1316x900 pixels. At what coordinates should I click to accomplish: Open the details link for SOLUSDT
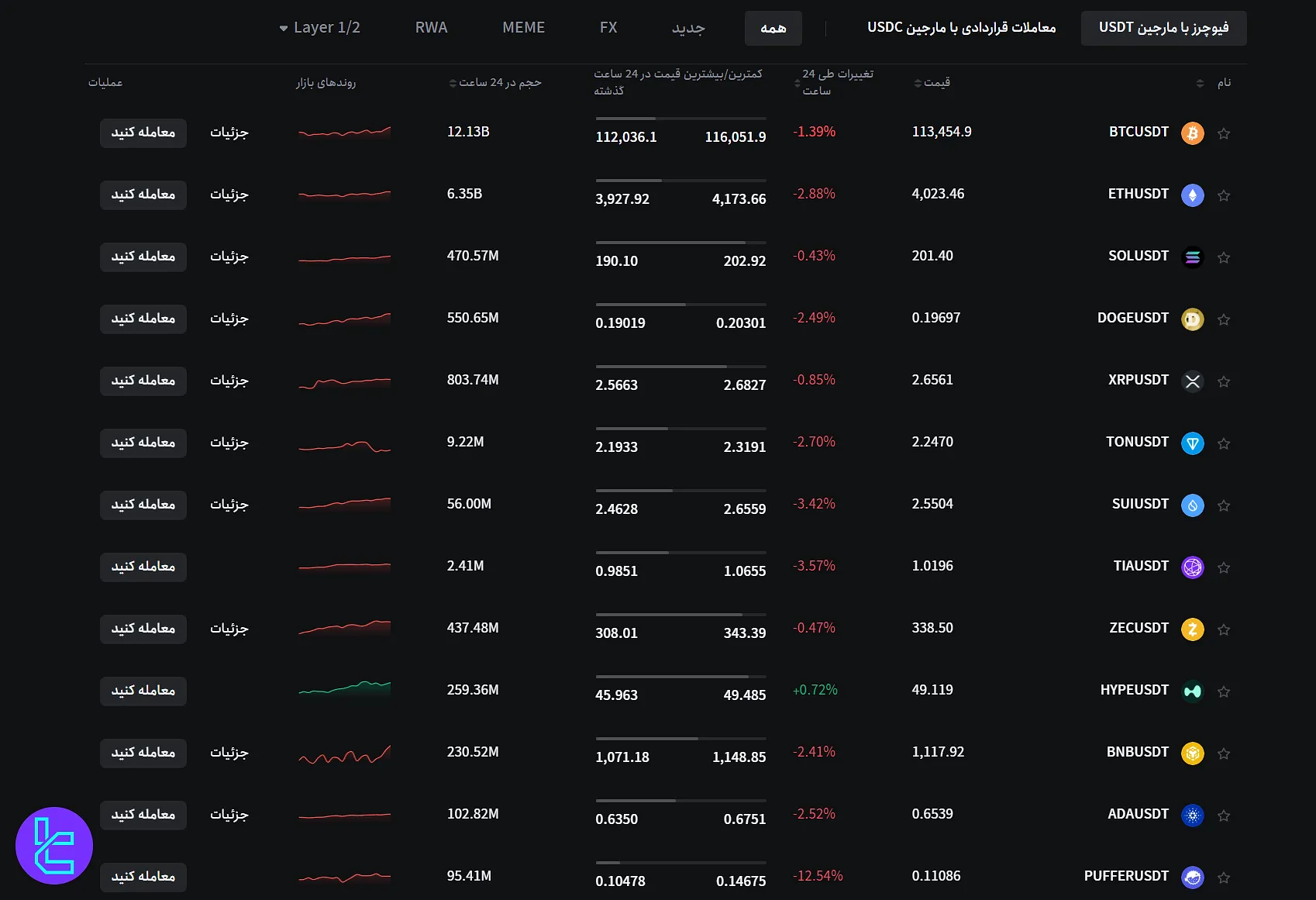[x=229, y=257]
